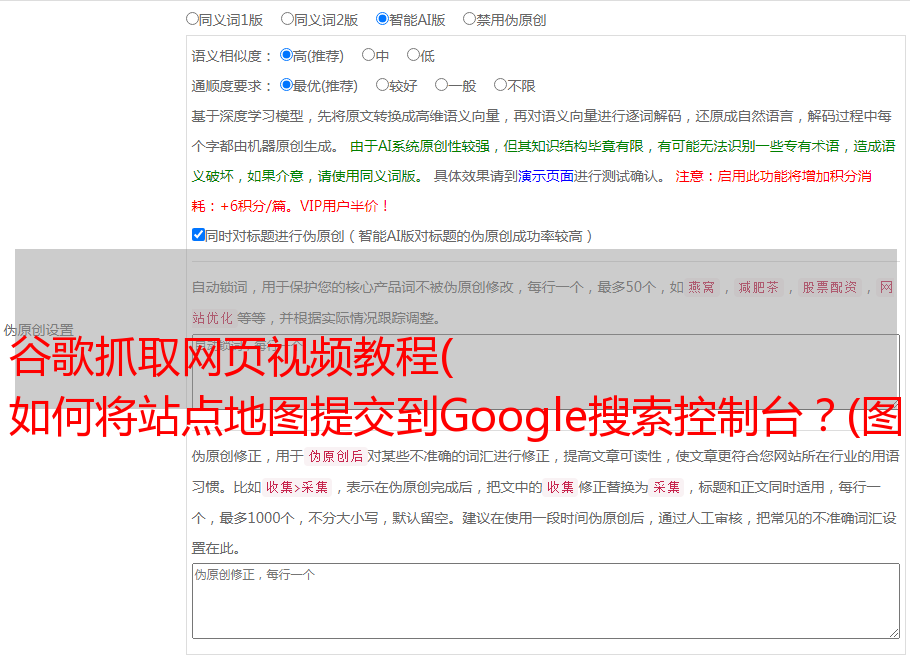Click the 收集>采集 example tag

click(297, 487)
